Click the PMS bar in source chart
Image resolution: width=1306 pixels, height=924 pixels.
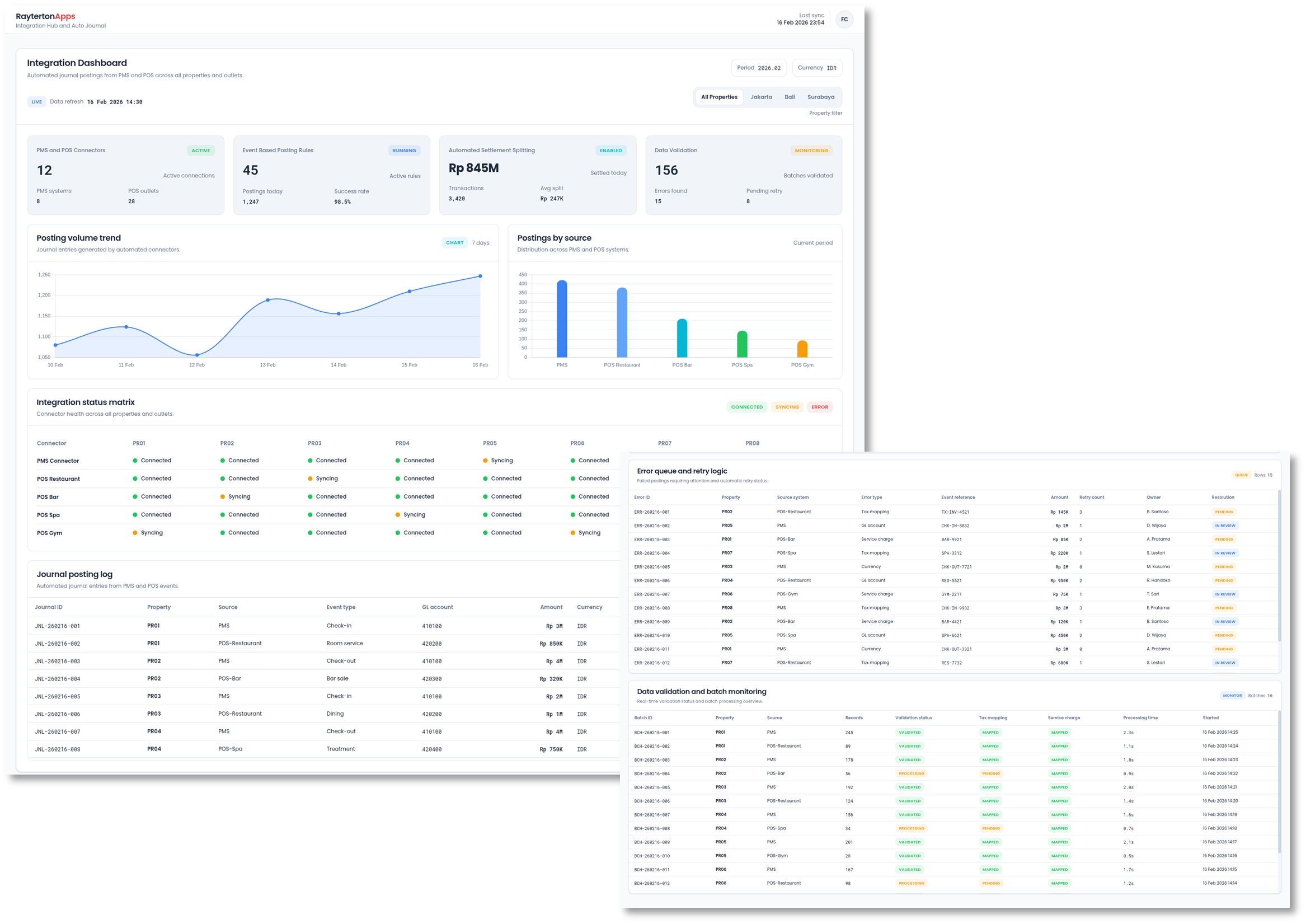click(x=561, y=318)
